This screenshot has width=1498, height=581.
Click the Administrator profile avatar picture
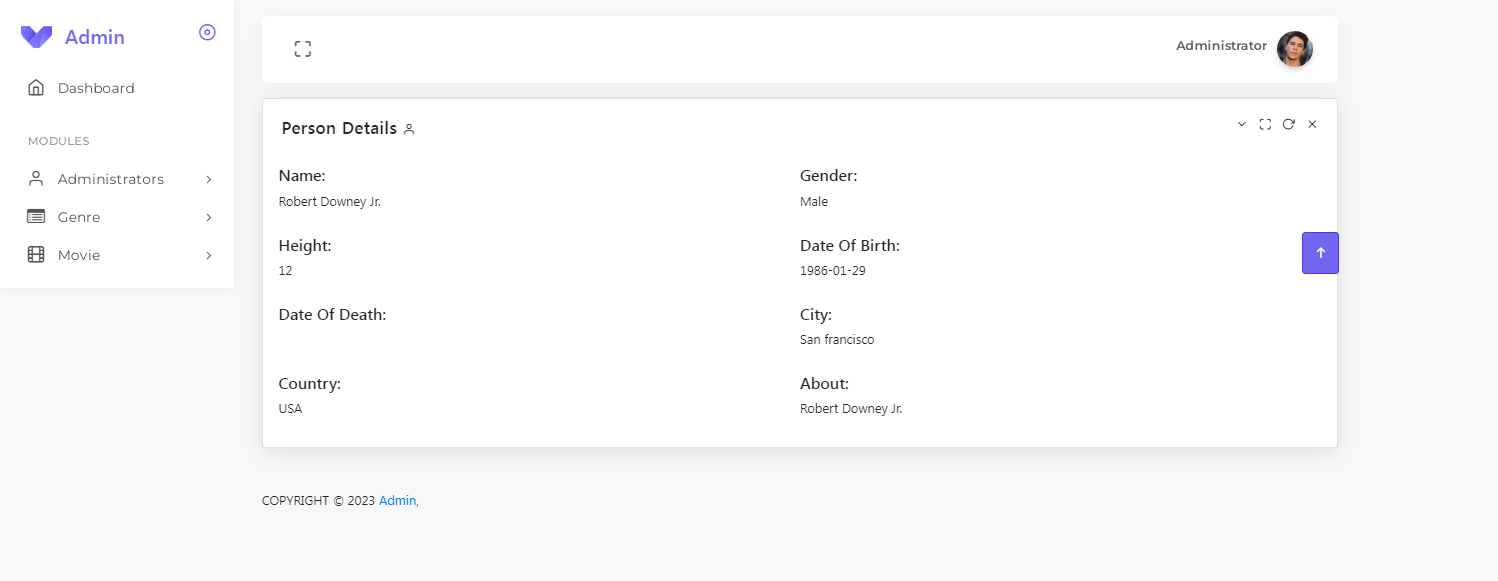pos(1295,47)
